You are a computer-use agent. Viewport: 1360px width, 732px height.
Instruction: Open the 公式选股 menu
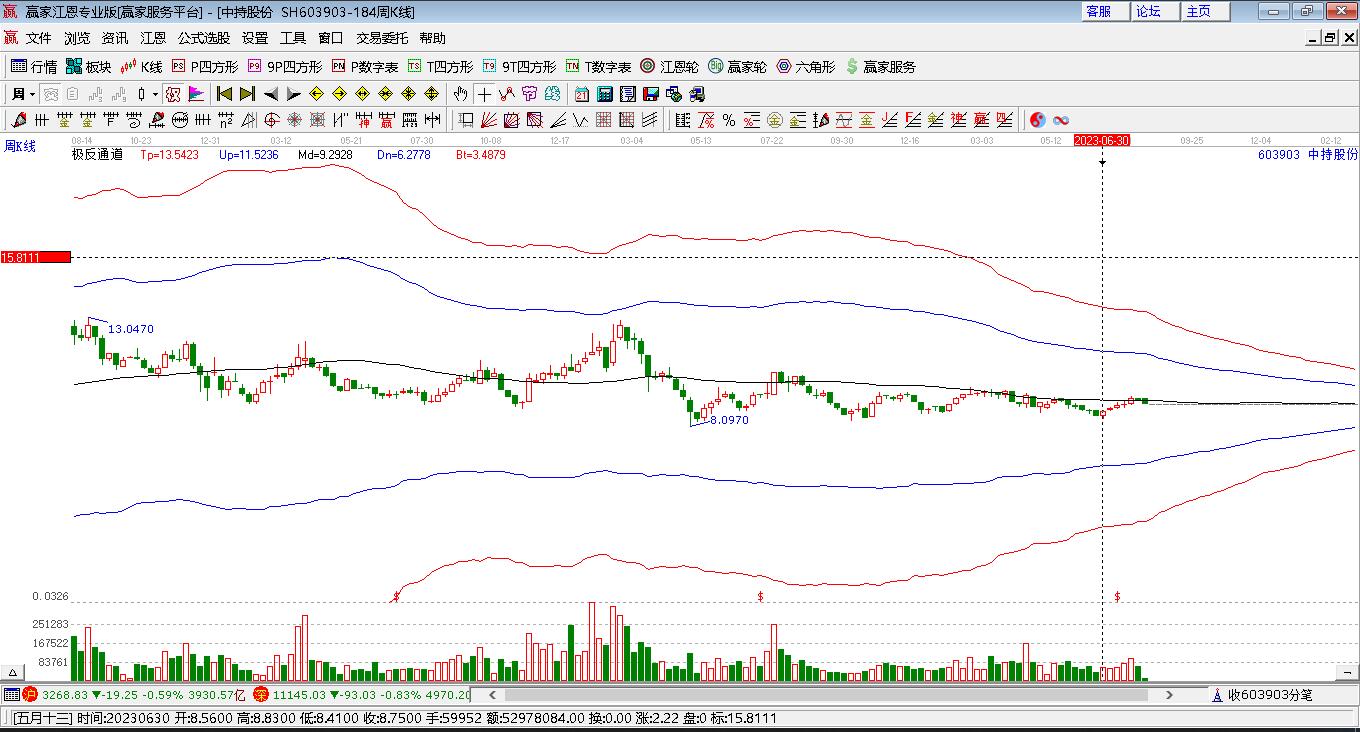pyautogui.click(x=204, y=38)
